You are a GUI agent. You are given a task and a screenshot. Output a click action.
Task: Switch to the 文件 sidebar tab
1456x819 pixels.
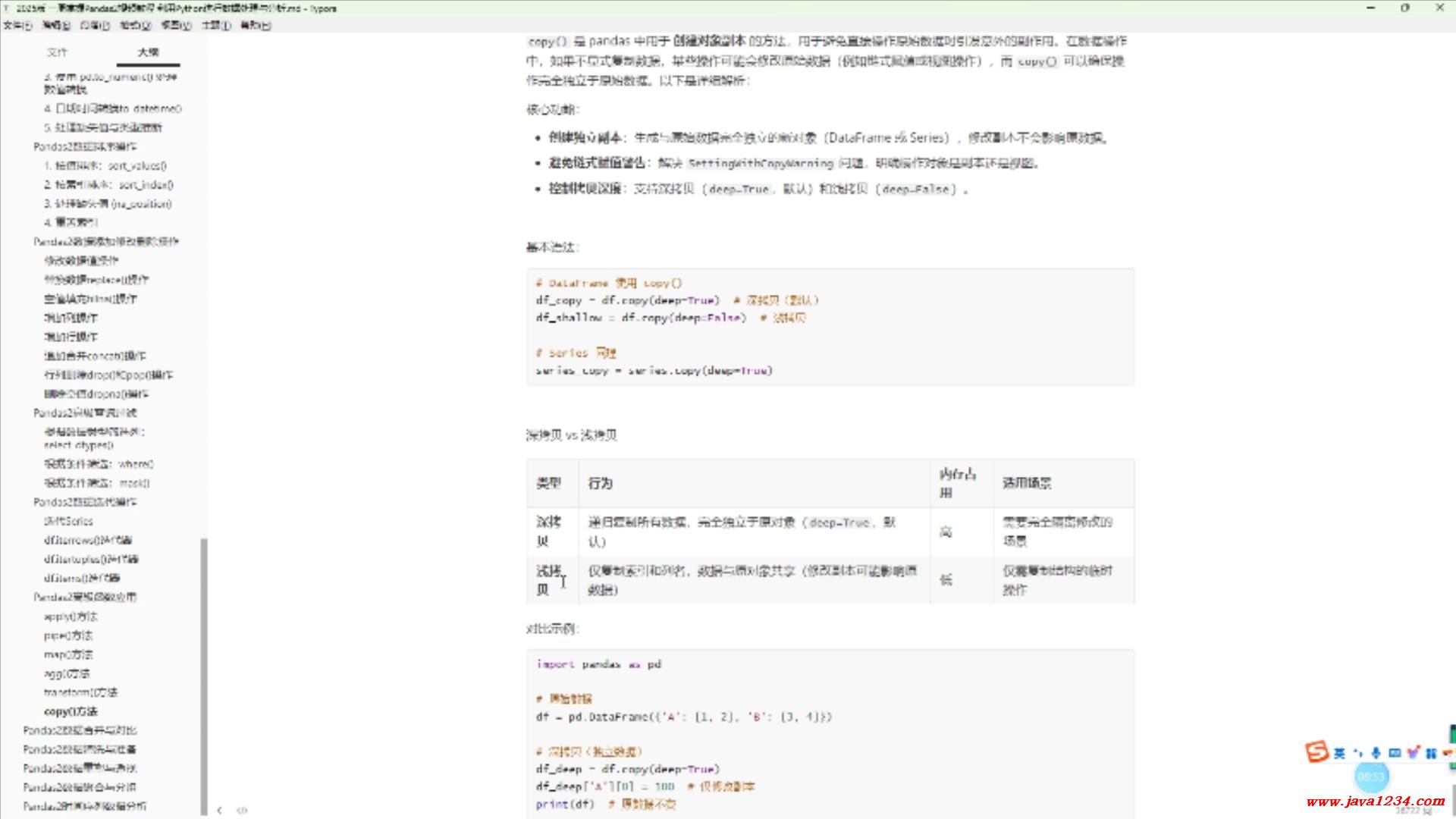coord(57,52)
